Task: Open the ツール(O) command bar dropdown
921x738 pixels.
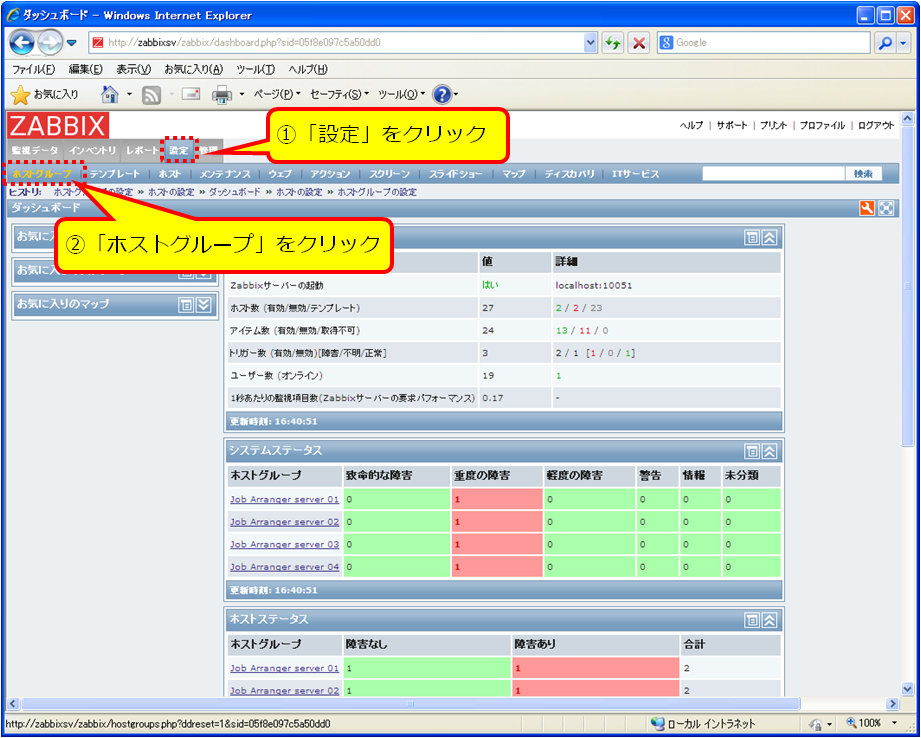Action: click(x=401, y=95)
